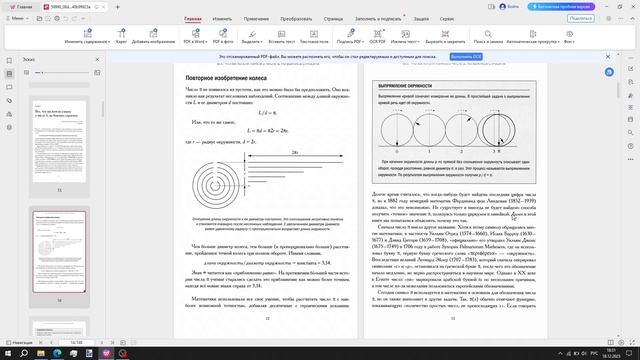This screenshot has width=640, height=360.
Task: Open Поиск и замена search tool
Action: click(488, 36)
